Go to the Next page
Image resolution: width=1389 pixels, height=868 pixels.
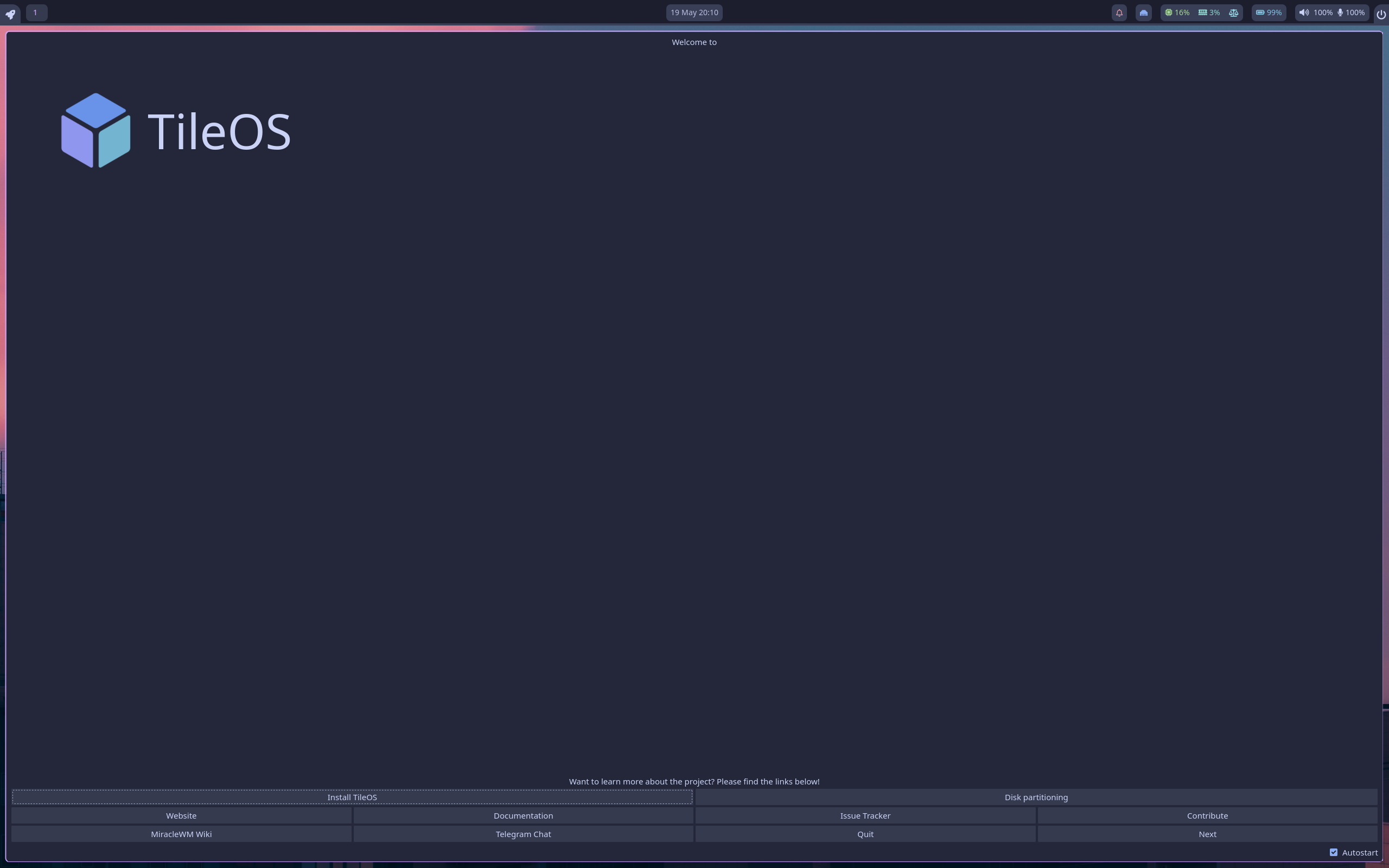click(x=1207, y=834)
